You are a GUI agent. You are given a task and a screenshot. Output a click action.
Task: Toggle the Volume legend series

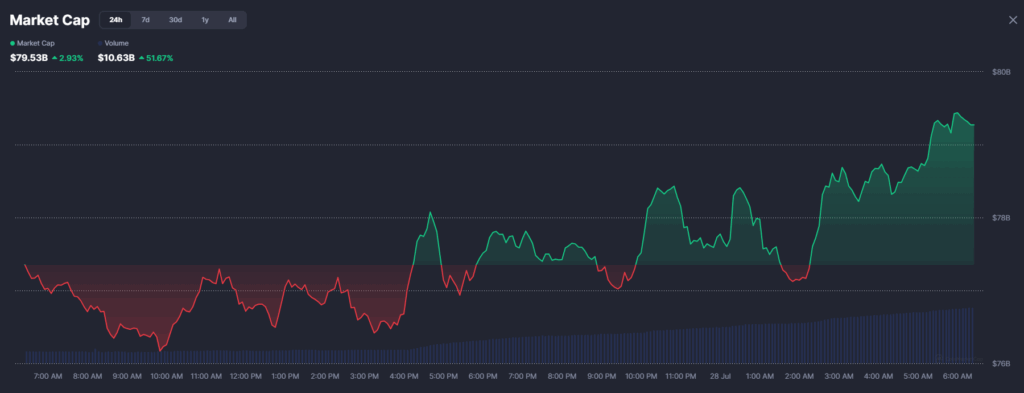[x=113, y=43]
